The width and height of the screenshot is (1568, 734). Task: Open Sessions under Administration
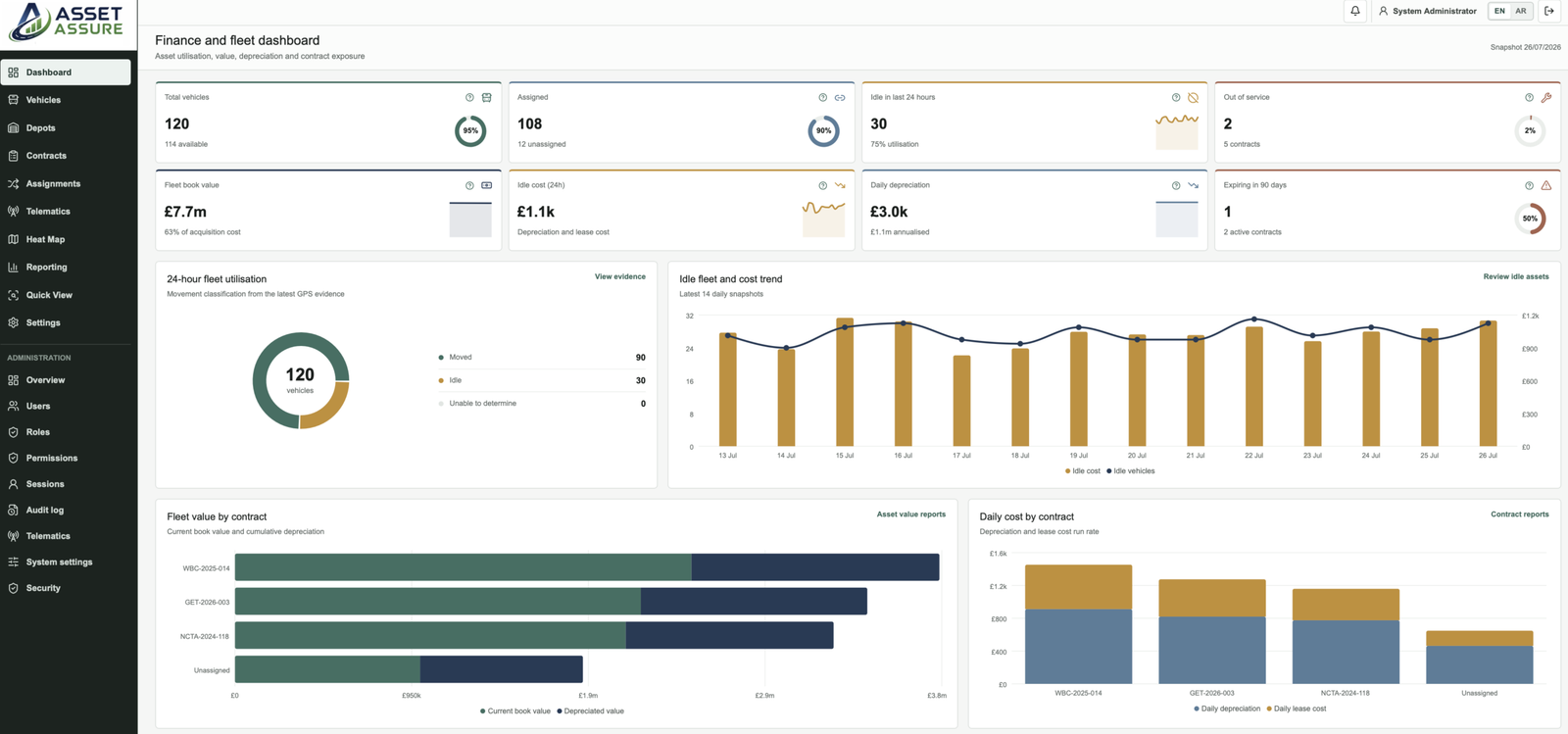(66, 484)
